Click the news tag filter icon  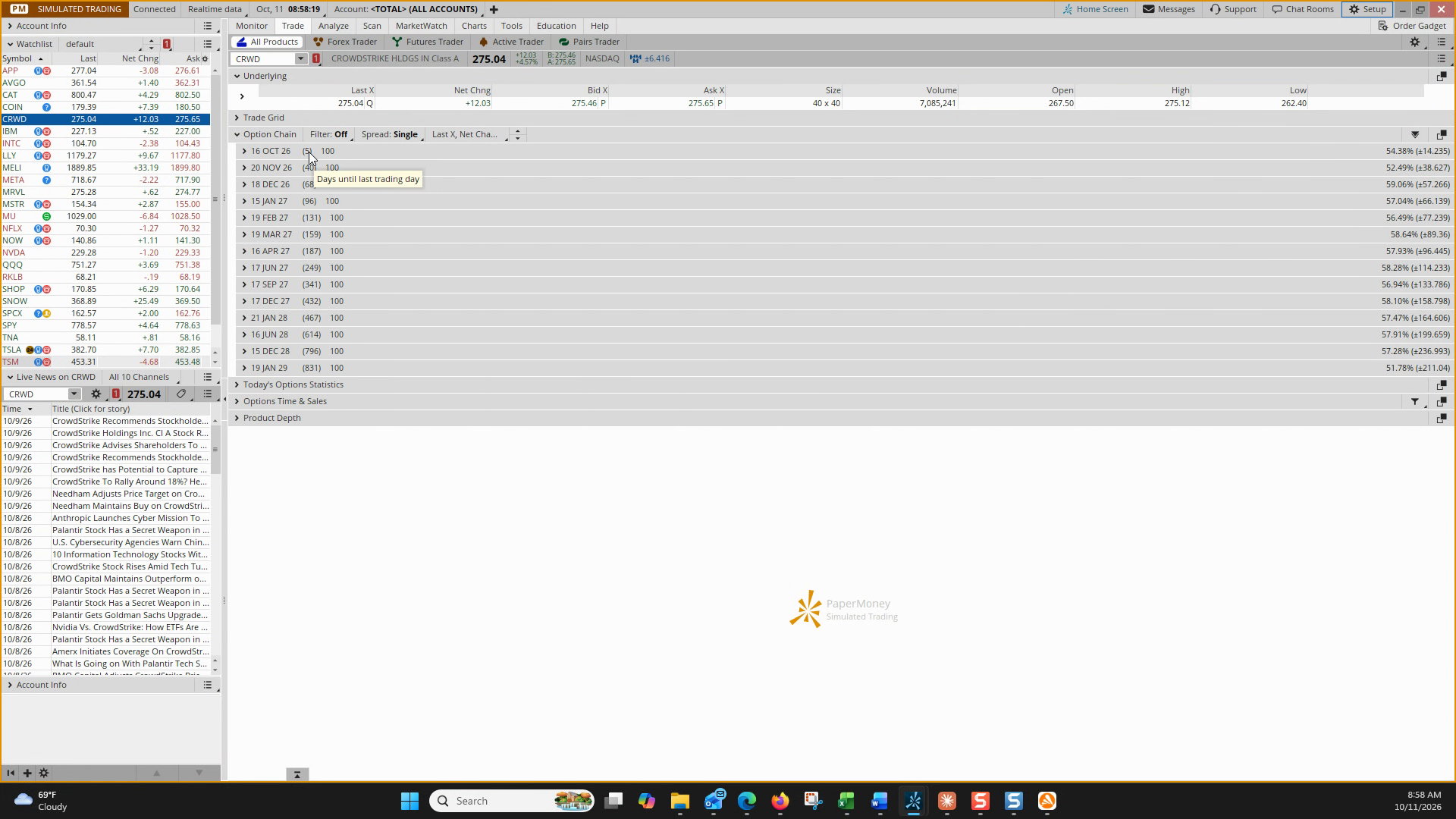coord(180,394)
